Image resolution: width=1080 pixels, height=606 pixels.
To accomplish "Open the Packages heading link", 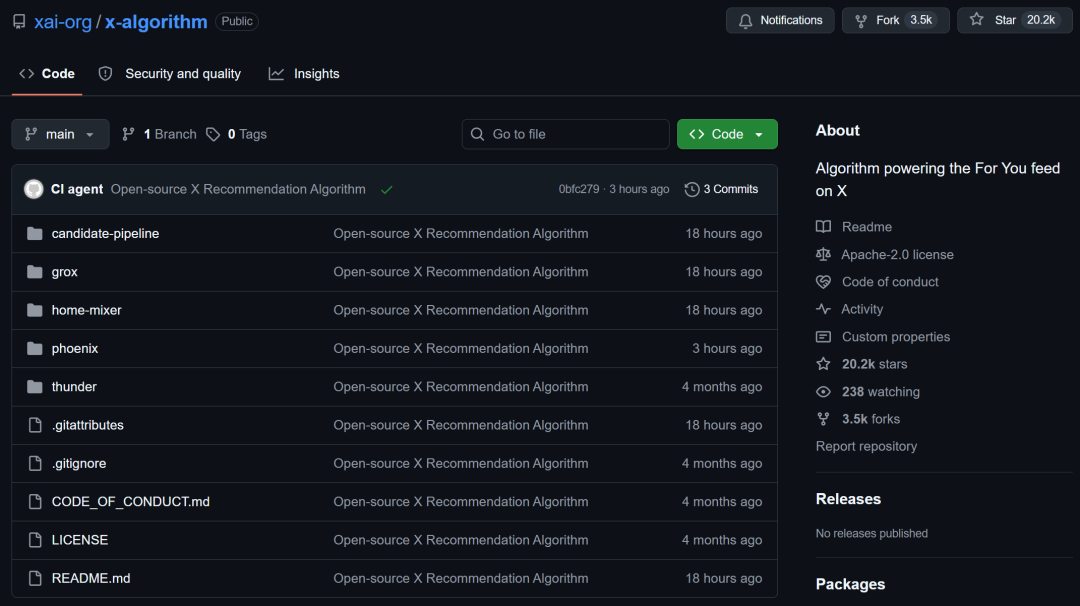I will (x=850, y=584).
